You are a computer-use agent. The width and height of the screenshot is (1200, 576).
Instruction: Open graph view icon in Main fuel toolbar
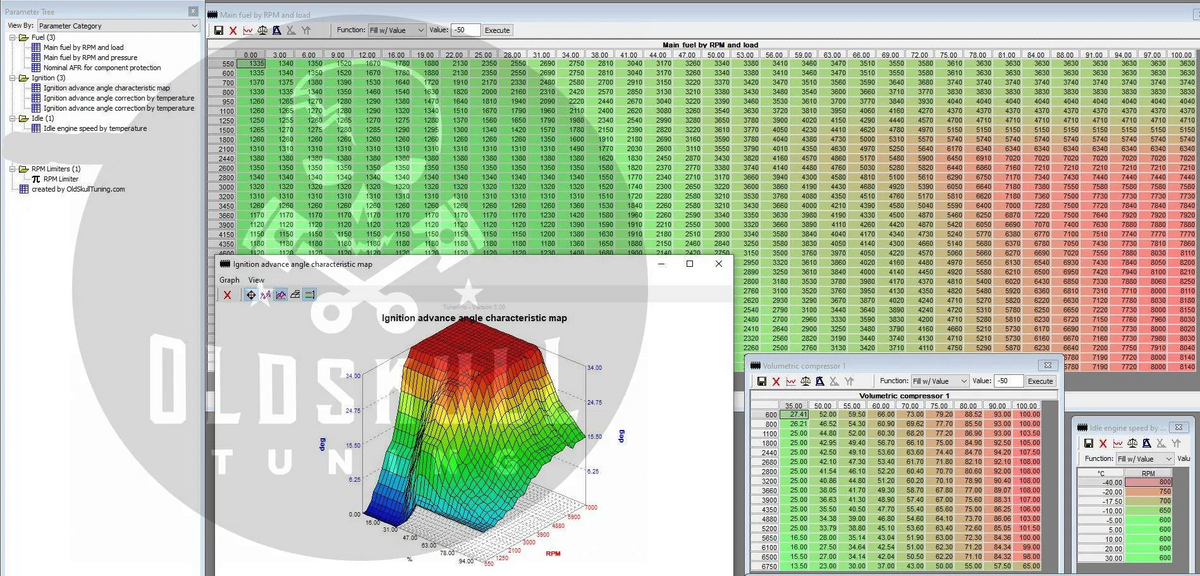pyautogui.click(x=248, y=31)
